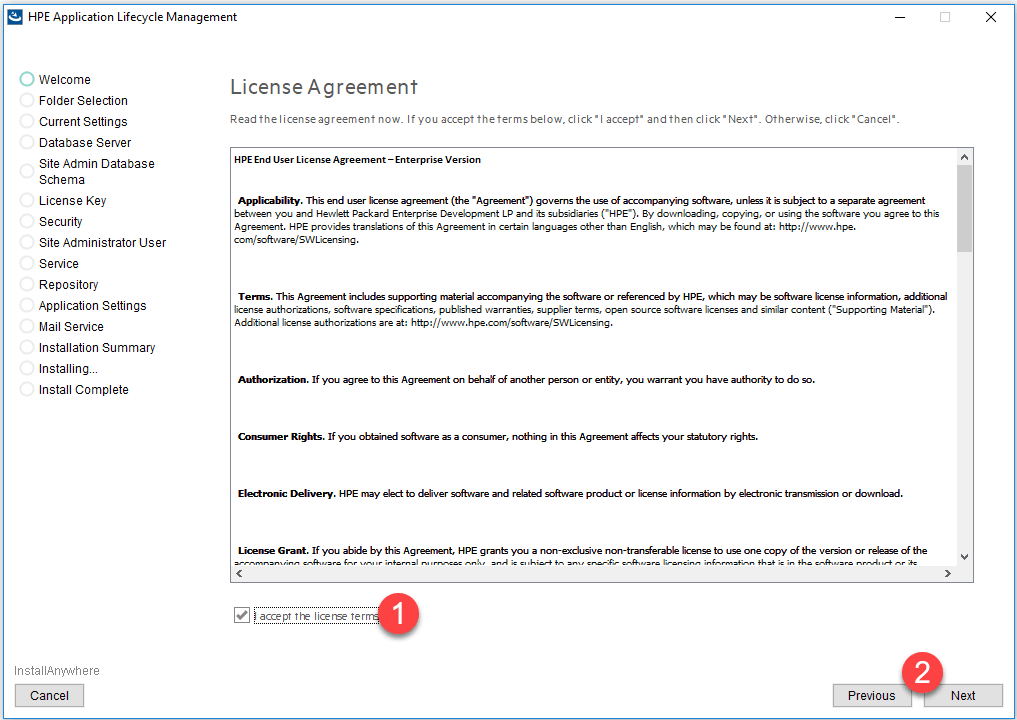The height and width of the screenshot is (720, 1017).
Task: Select the Site Administrator User step
Action: [x=102, y=243]
